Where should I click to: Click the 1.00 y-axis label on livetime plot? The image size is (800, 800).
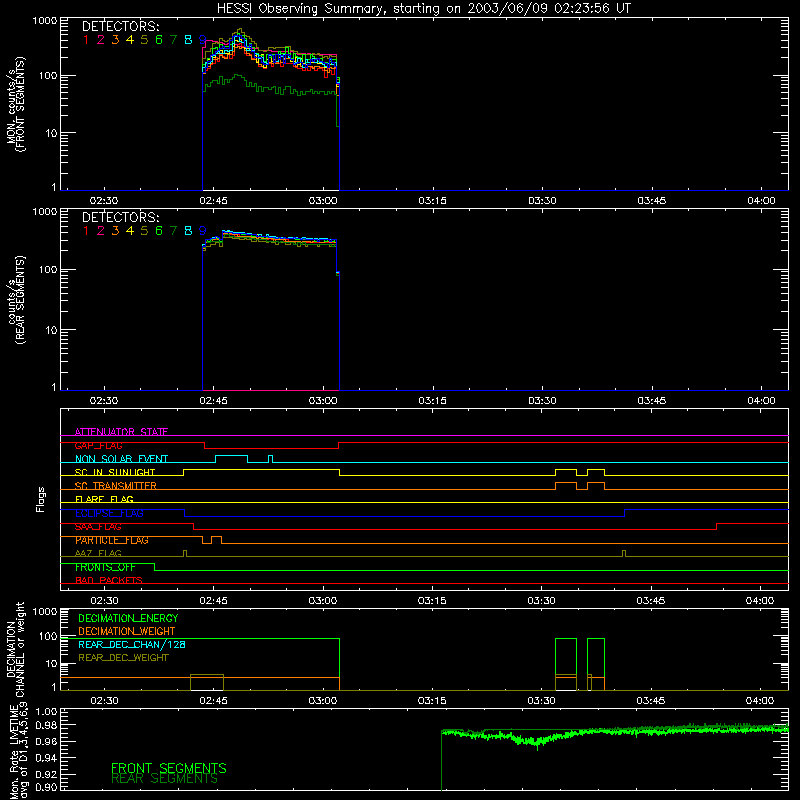[x=46, y=711]
